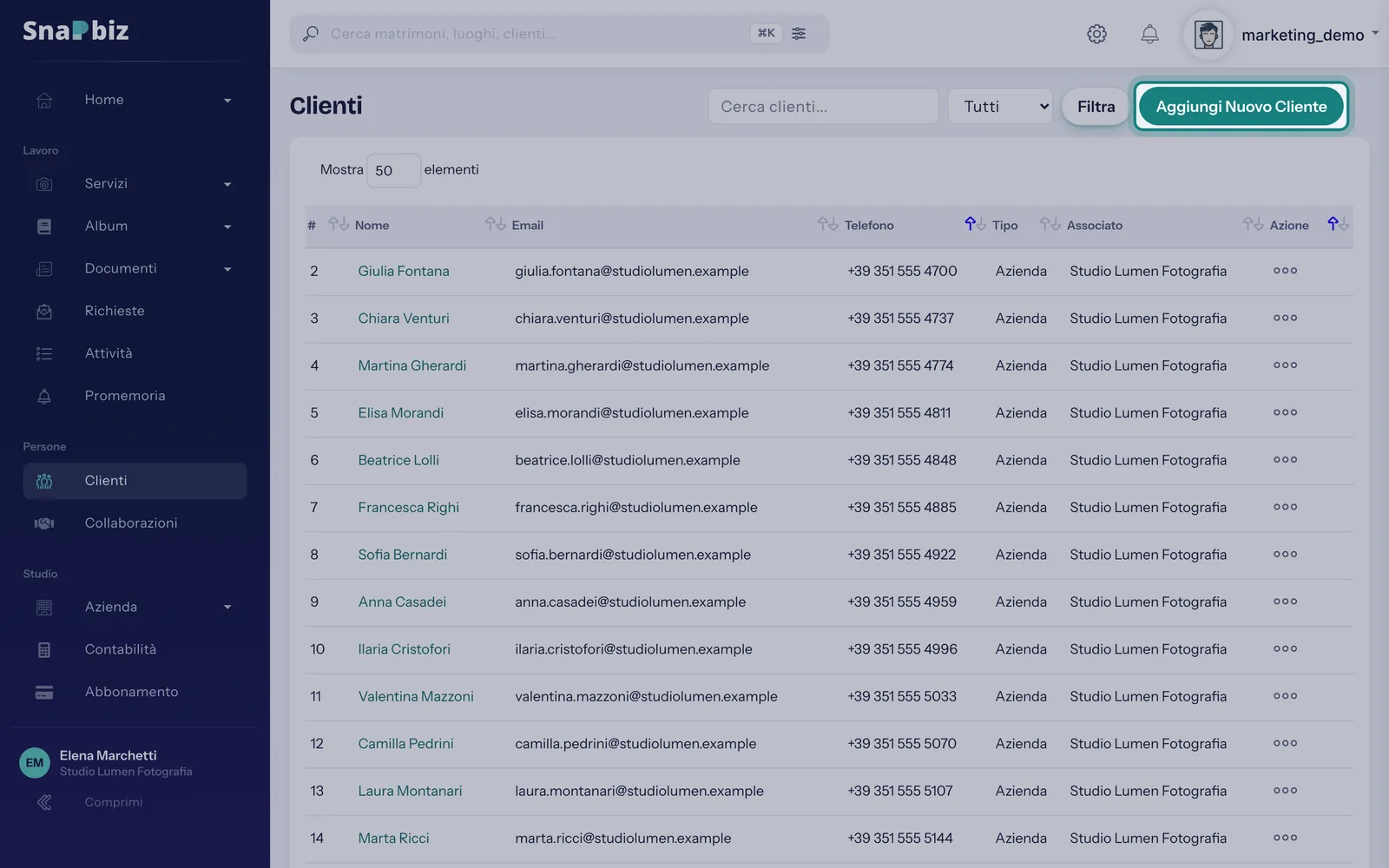Open actions menu for Valentina Mazzoni
The image size is (1389, 868).
(1285, 696)
